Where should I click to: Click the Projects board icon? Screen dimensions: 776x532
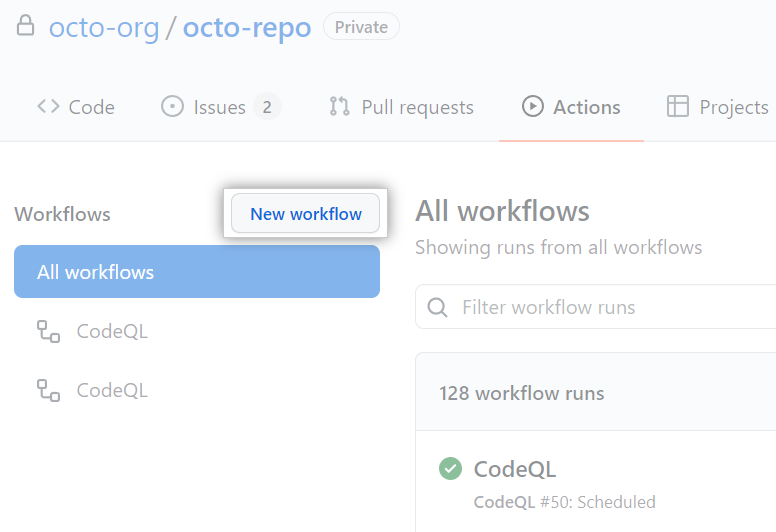(x=678, y=106)
